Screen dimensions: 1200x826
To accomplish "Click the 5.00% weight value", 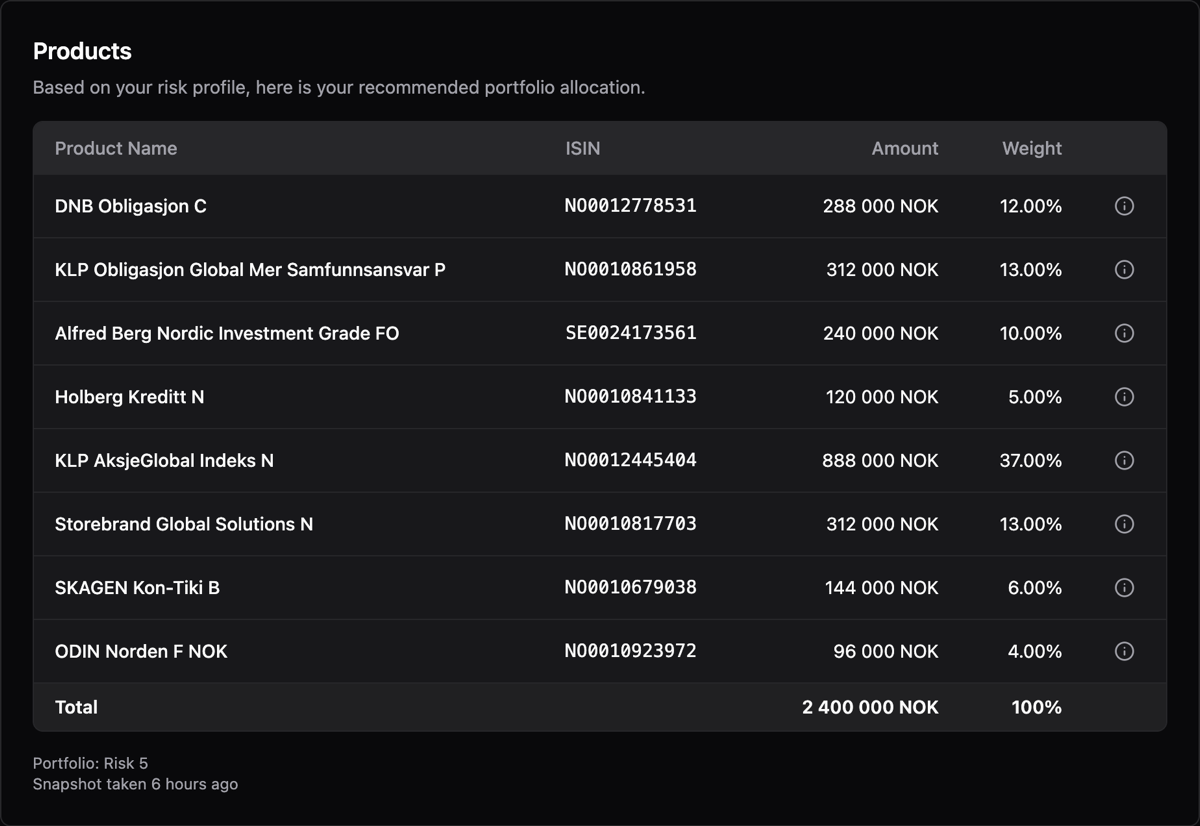I will pyautogui.click(x=1035, y=397).
